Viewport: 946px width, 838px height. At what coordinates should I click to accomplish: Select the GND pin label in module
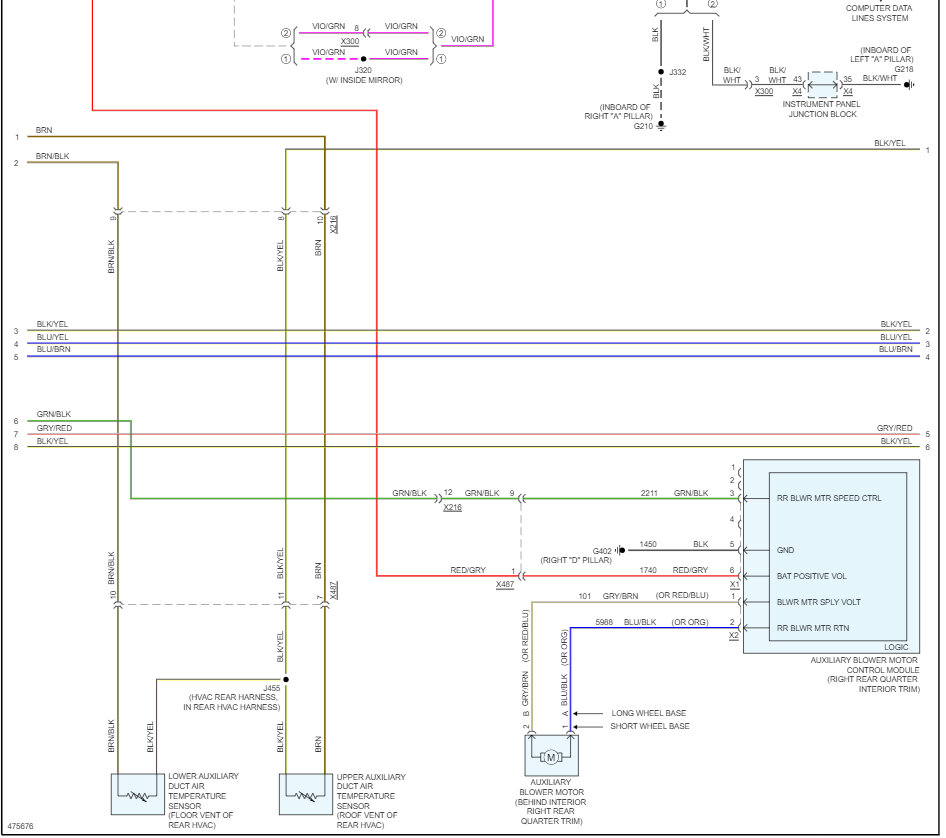click(x=785, y=550)
